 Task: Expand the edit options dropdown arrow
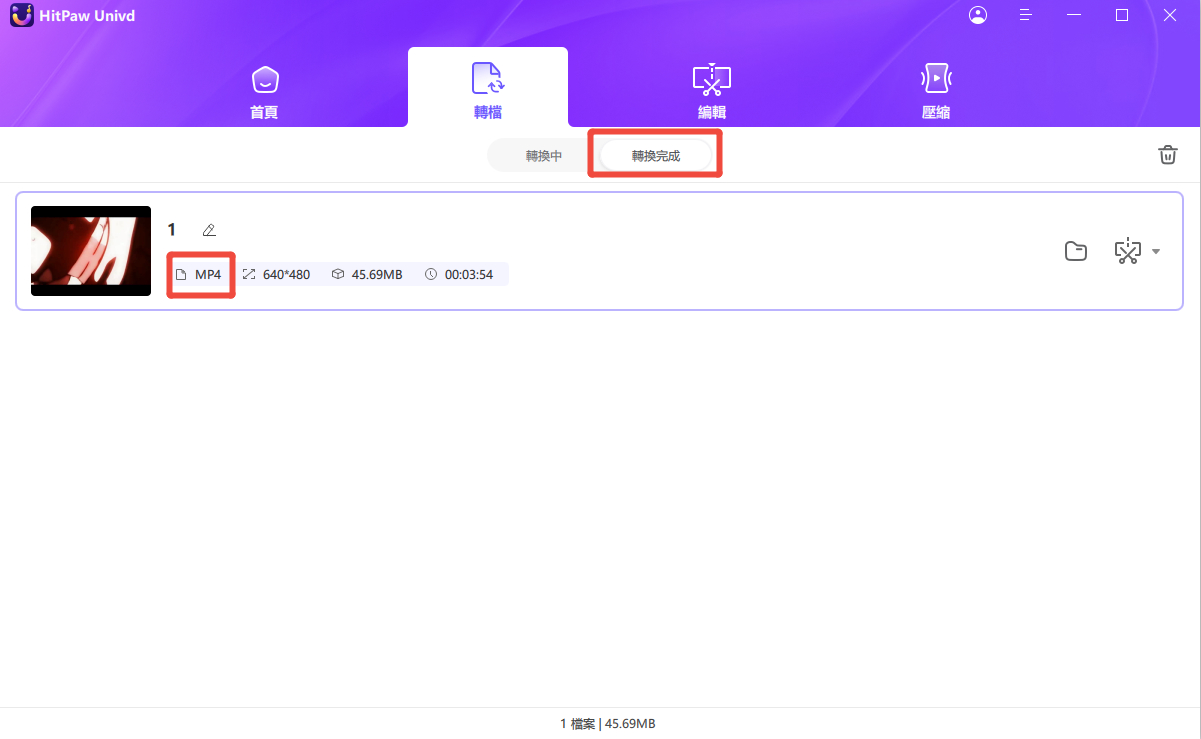1156,252
